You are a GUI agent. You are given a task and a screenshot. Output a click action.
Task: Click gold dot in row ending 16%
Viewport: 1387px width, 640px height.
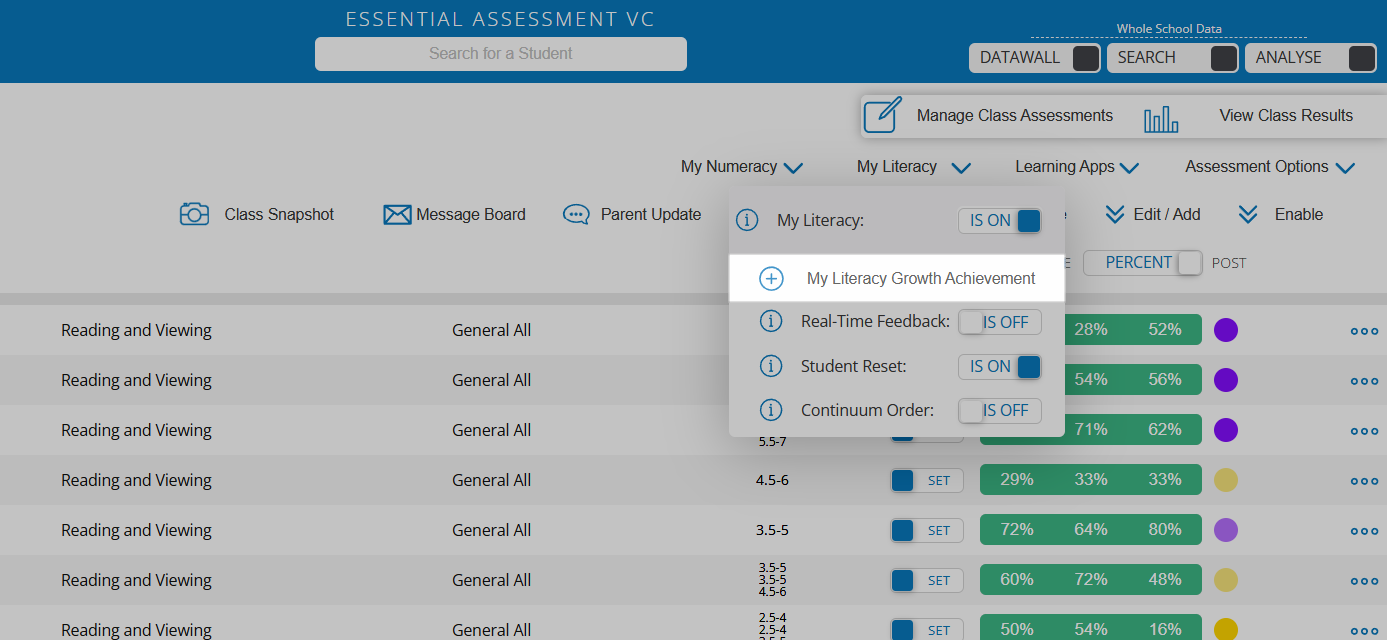1226,630
